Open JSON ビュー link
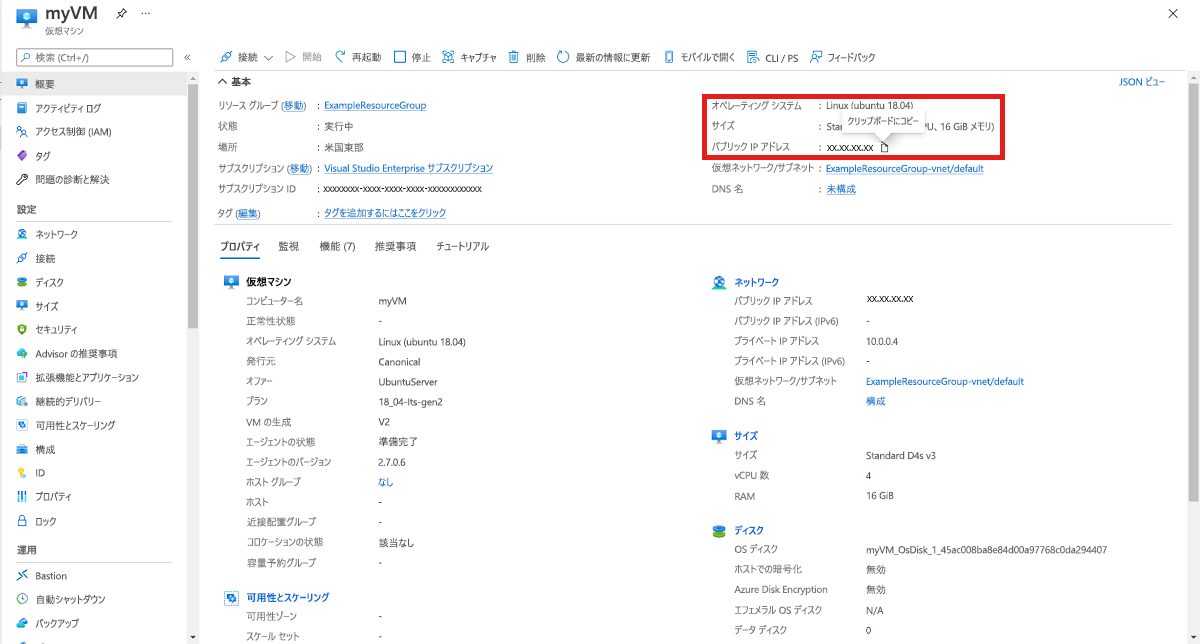 coord(1141,82)
